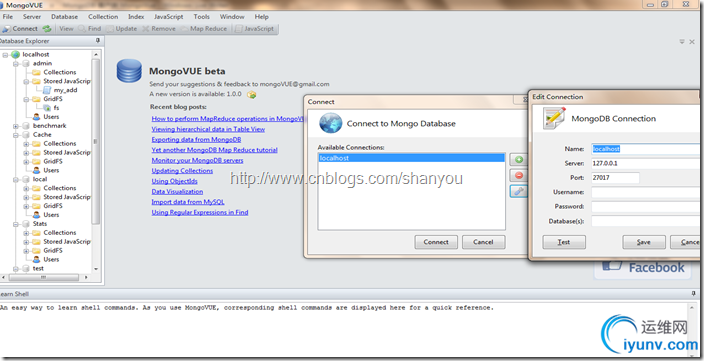Open the Data Visualization blog link
The image size is (704, 361).
[177, 192]
